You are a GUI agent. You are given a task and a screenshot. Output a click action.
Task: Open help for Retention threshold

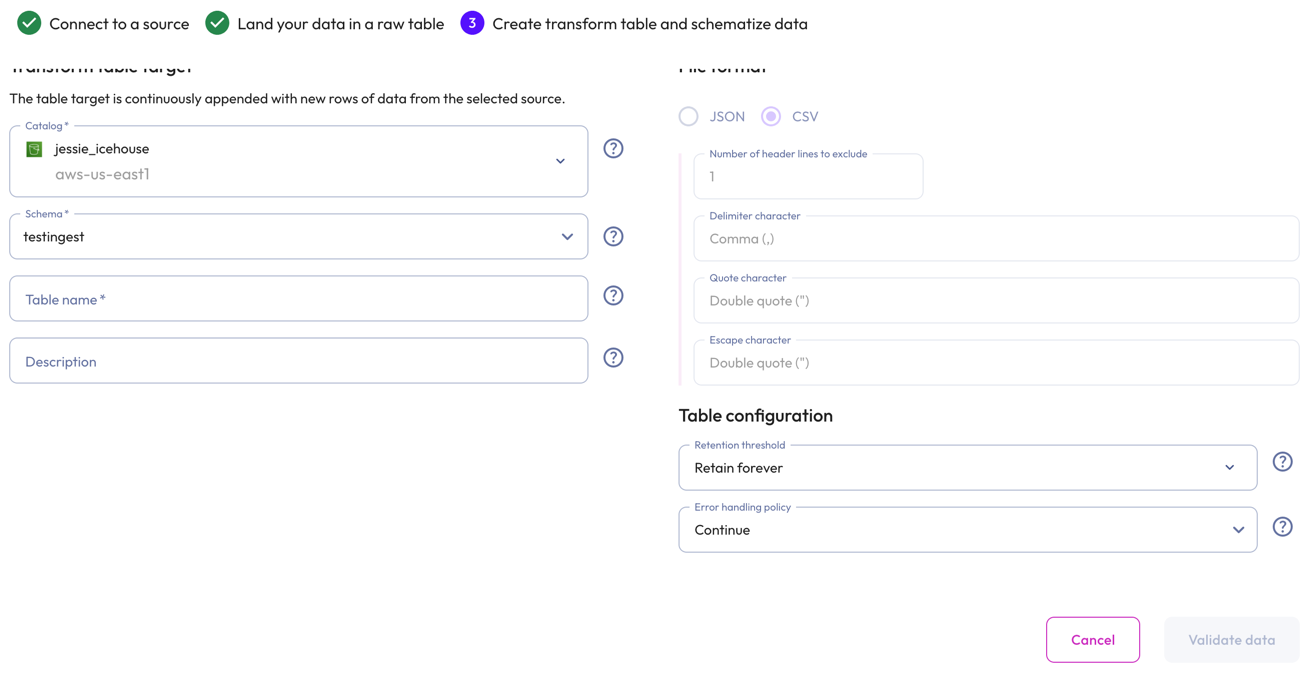(1282, 461)
